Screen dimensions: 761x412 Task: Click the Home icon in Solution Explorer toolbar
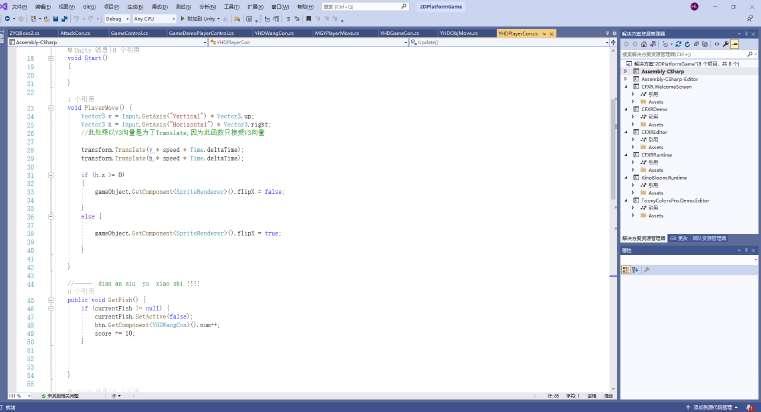point(644,44)
